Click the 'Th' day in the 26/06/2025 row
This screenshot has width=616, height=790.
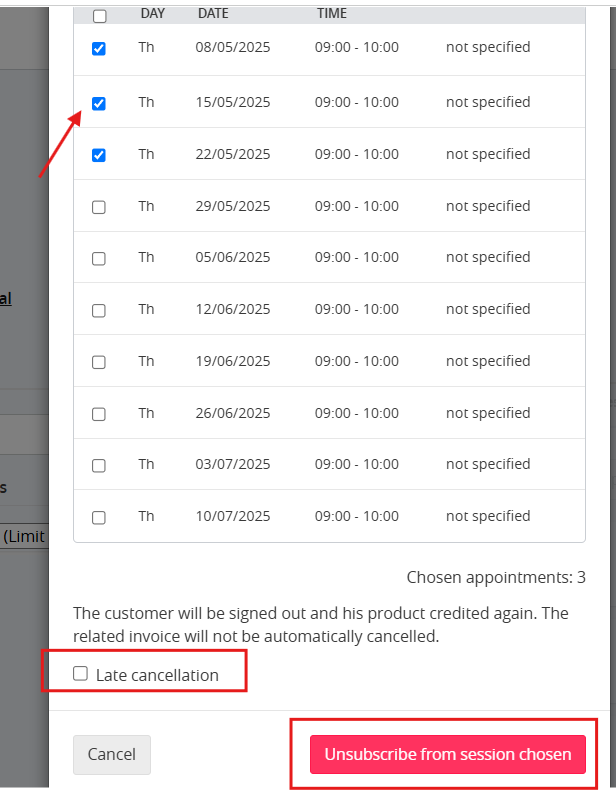146,413
